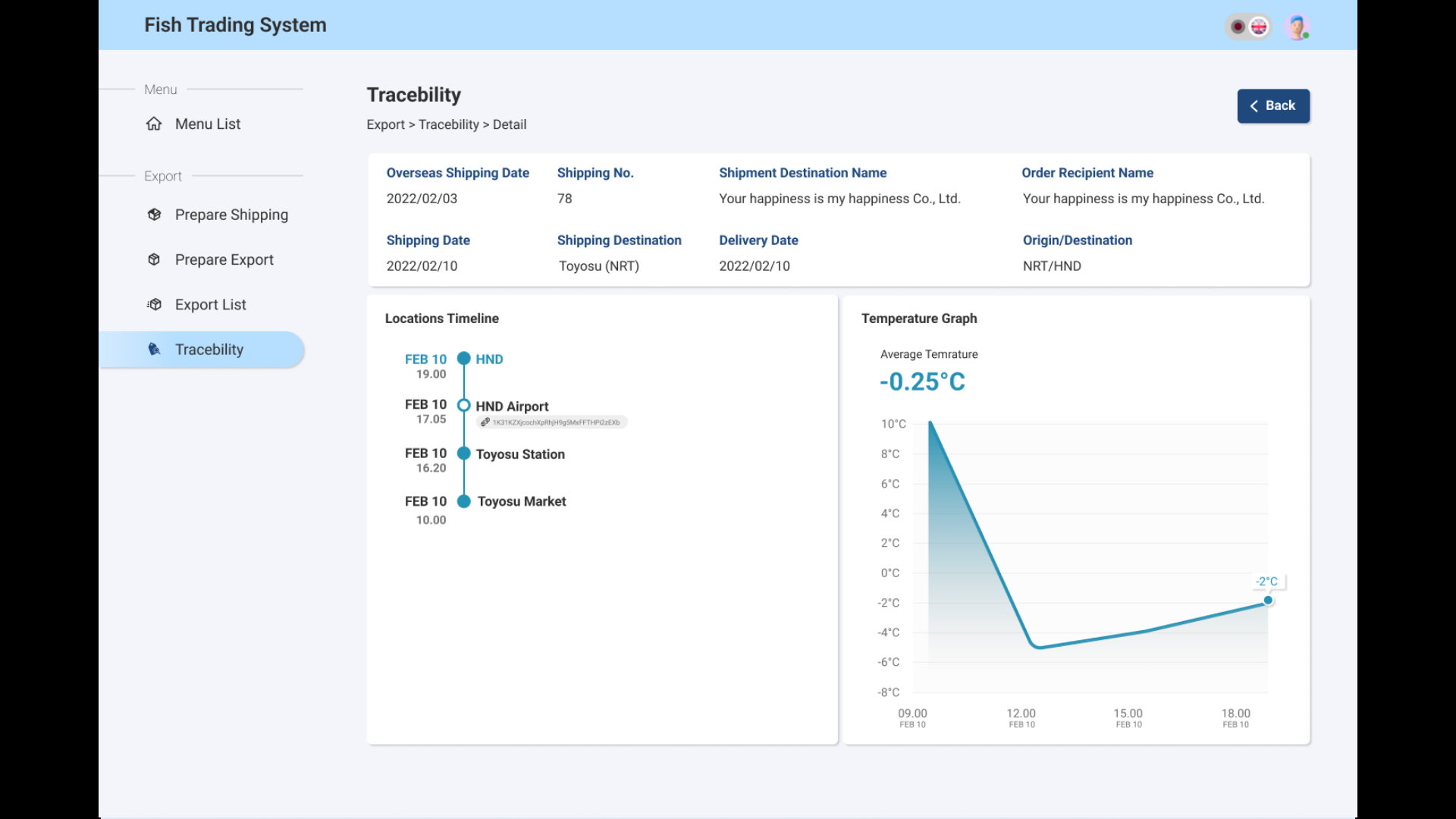Click the Back button
1456x819 pixels.
(1273, 106)
